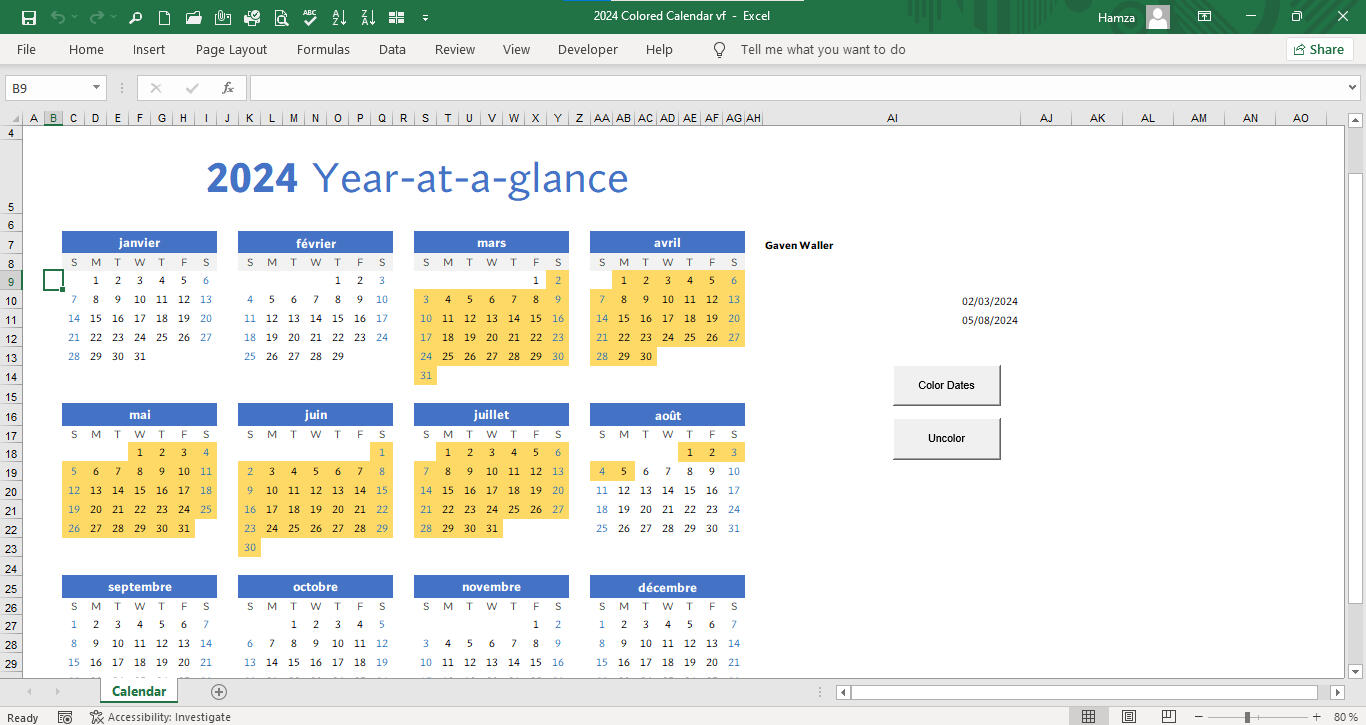Viewport: 1366px width, 725px height.
Task: Click the Insert Function fx icon
Action: coord(228,88)
